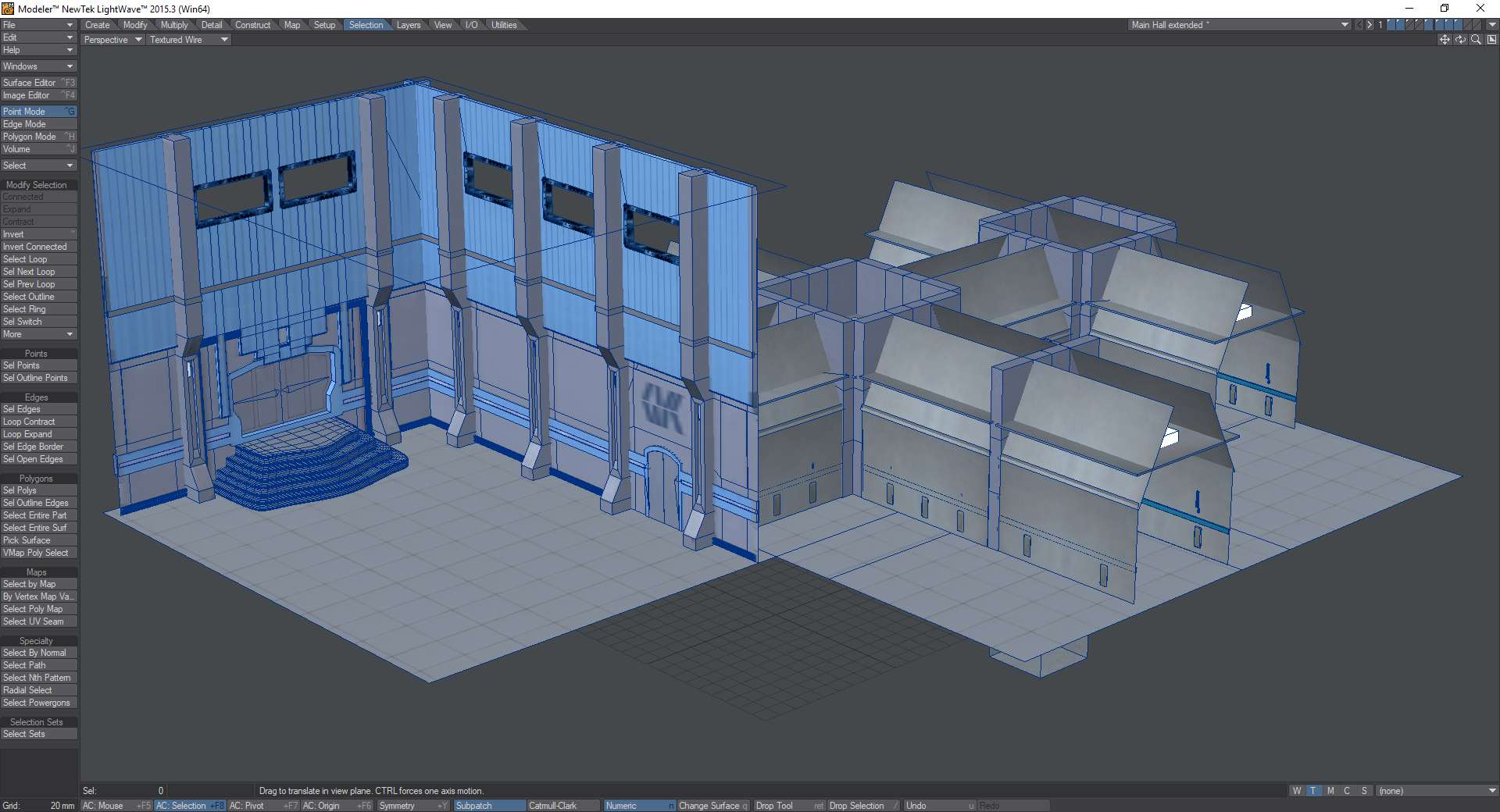Open the (none) vertex map dropdown
Screen dimensions: 1500x812
point(1437,791)
